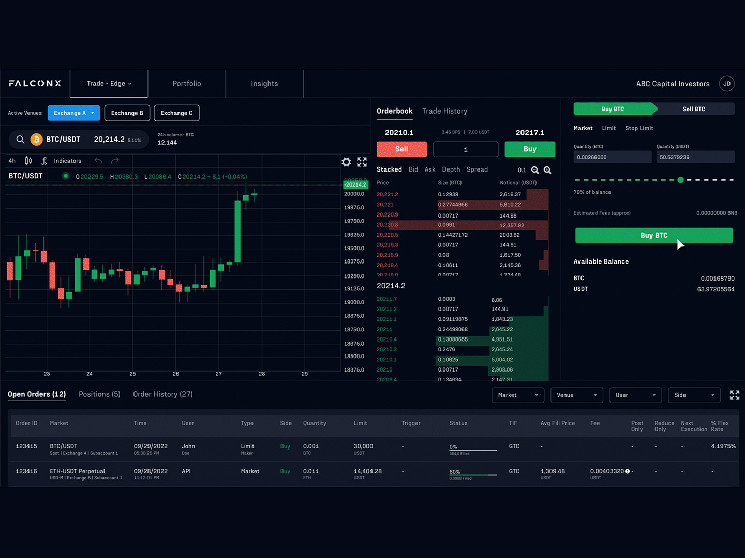Screen dimensions: 745x558
Task: Select the Stop Limit order type
Action: coord(639,128)
